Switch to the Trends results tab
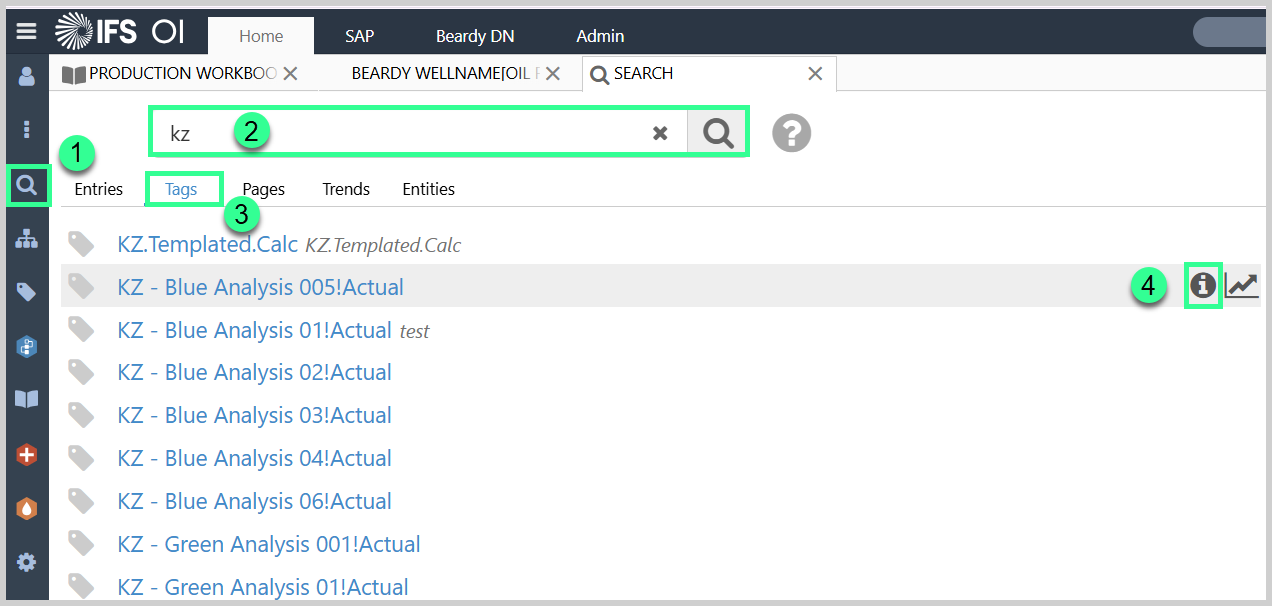 tap(346, 189)
